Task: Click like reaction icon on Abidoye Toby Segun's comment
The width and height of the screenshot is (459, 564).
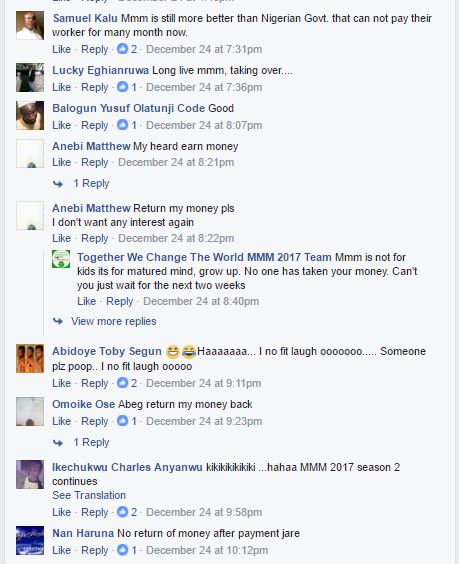Action: [x=123, y=383]
